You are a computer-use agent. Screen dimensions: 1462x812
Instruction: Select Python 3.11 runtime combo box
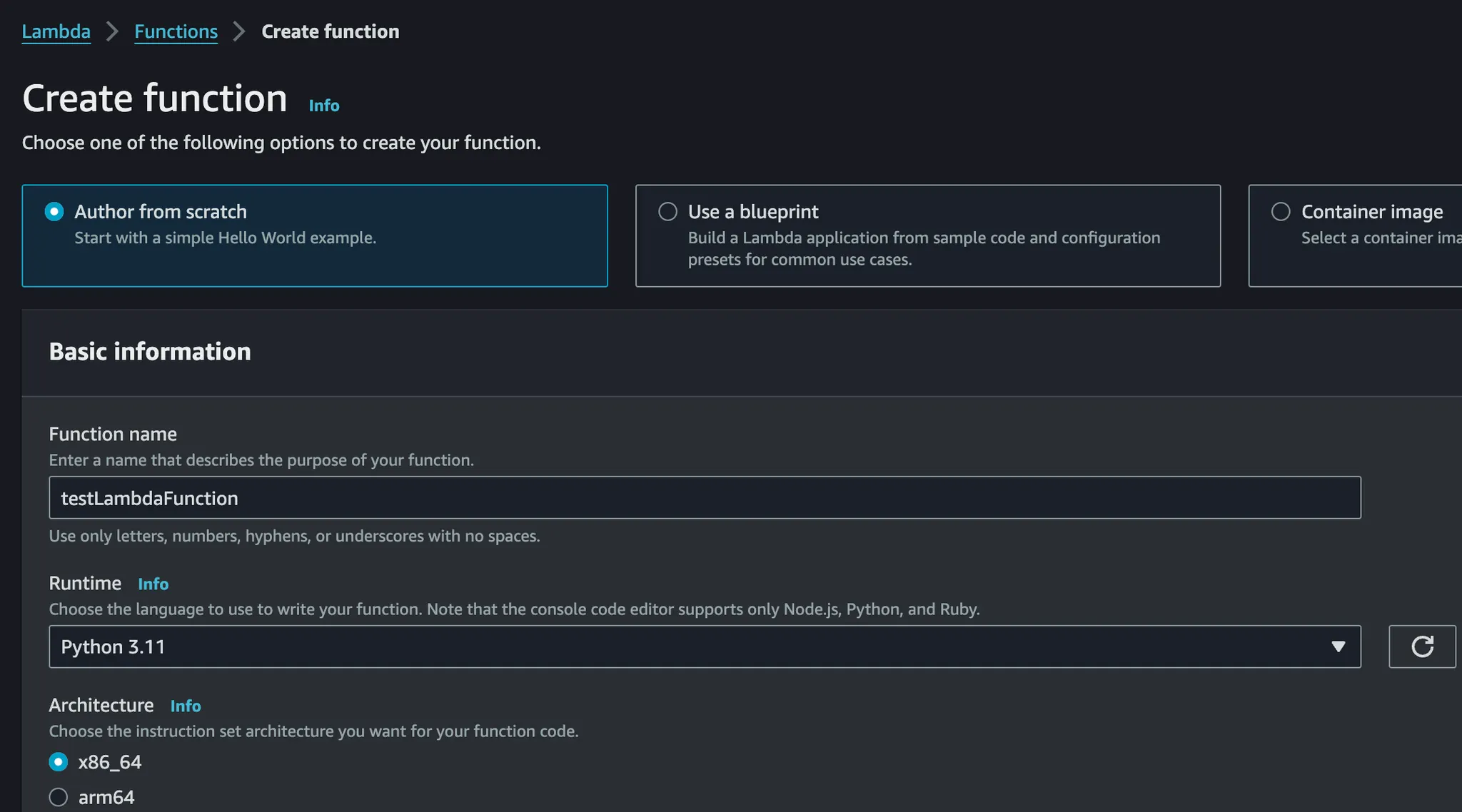pos(685,646)
